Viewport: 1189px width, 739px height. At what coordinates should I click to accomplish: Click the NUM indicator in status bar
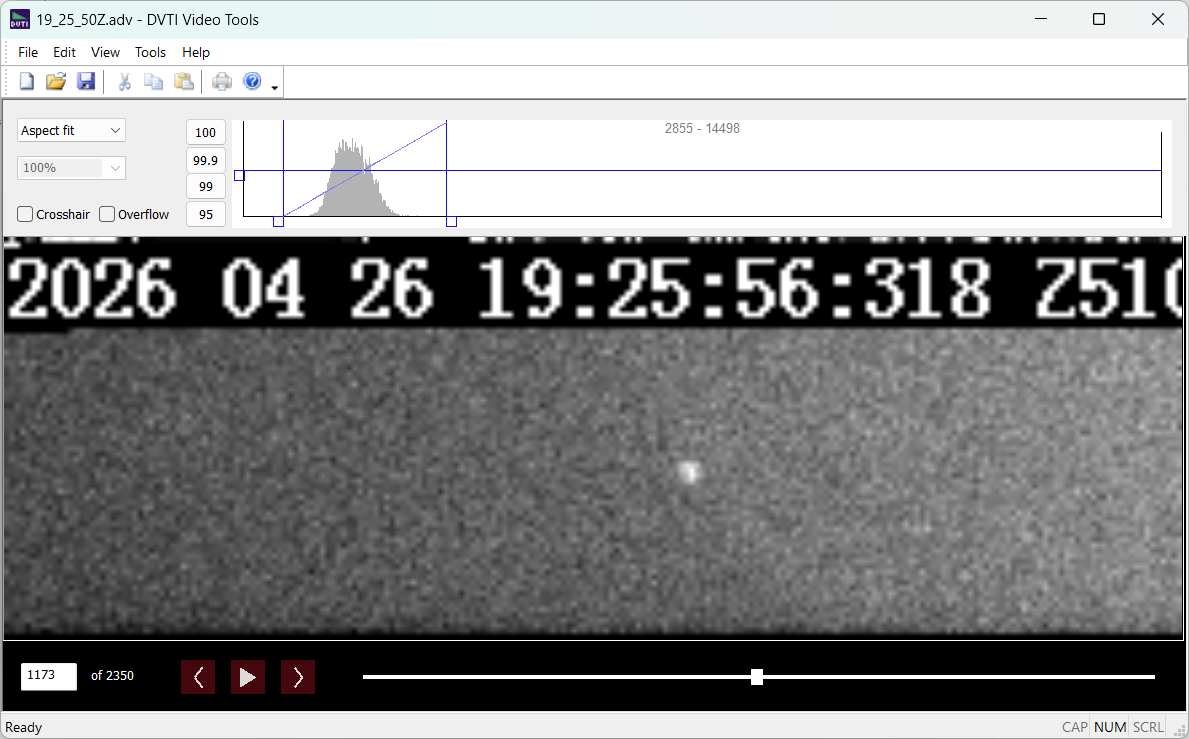pos(1110,728)
